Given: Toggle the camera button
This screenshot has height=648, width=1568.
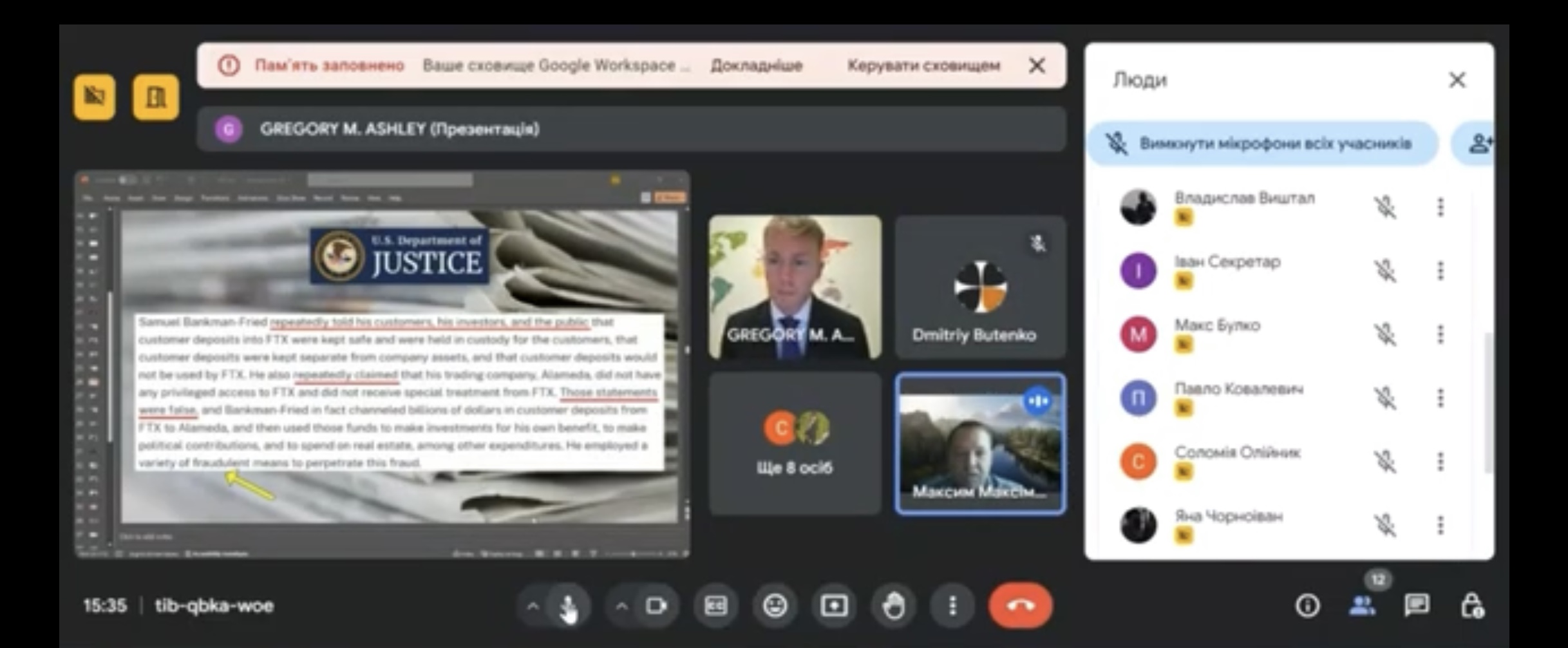Looking at the screenshot, I should click(656, 605).
